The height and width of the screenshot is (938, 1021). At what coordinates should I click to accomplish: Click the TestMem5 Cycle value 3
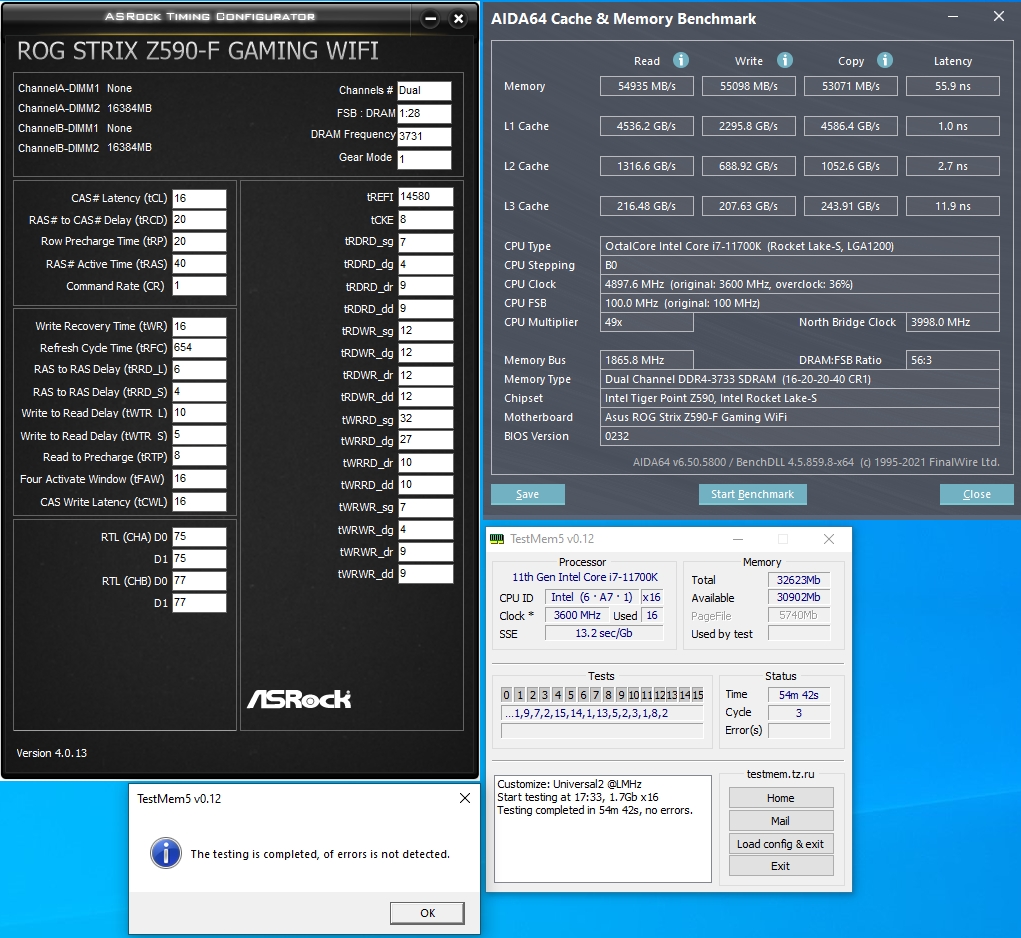pyautogui.click(x=799, y=713)
